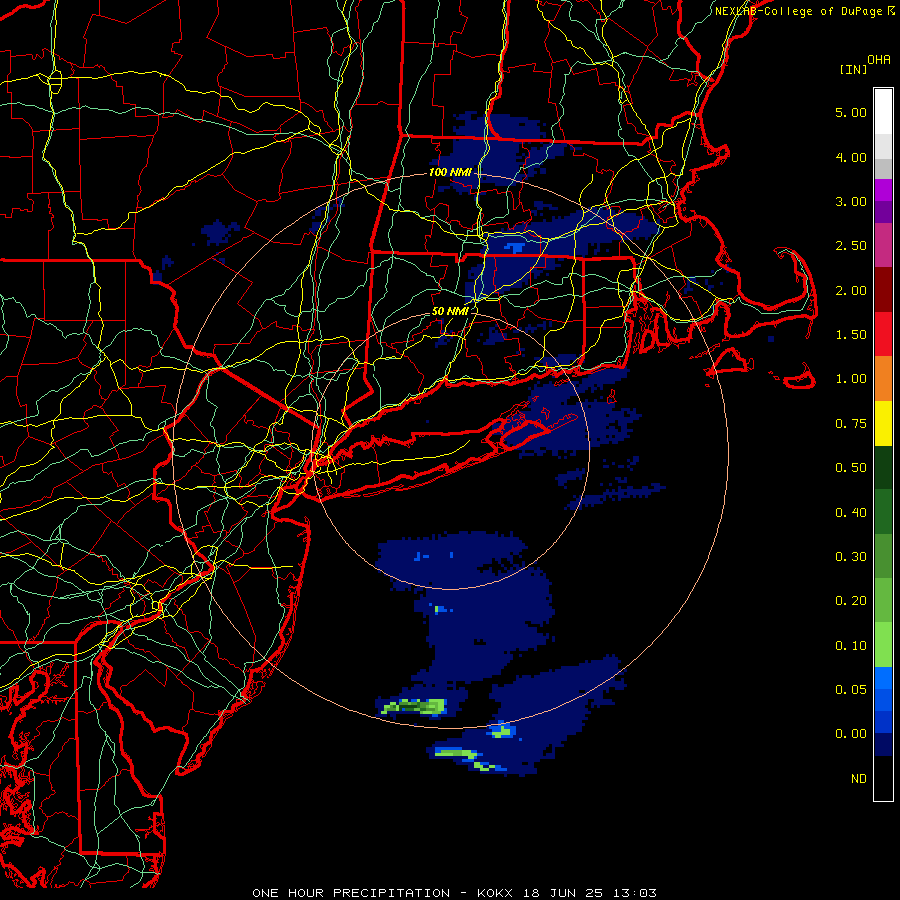Select the ND legend label
Image resolution: width=900 pixels, height=900 pixels.
(859, 779)
